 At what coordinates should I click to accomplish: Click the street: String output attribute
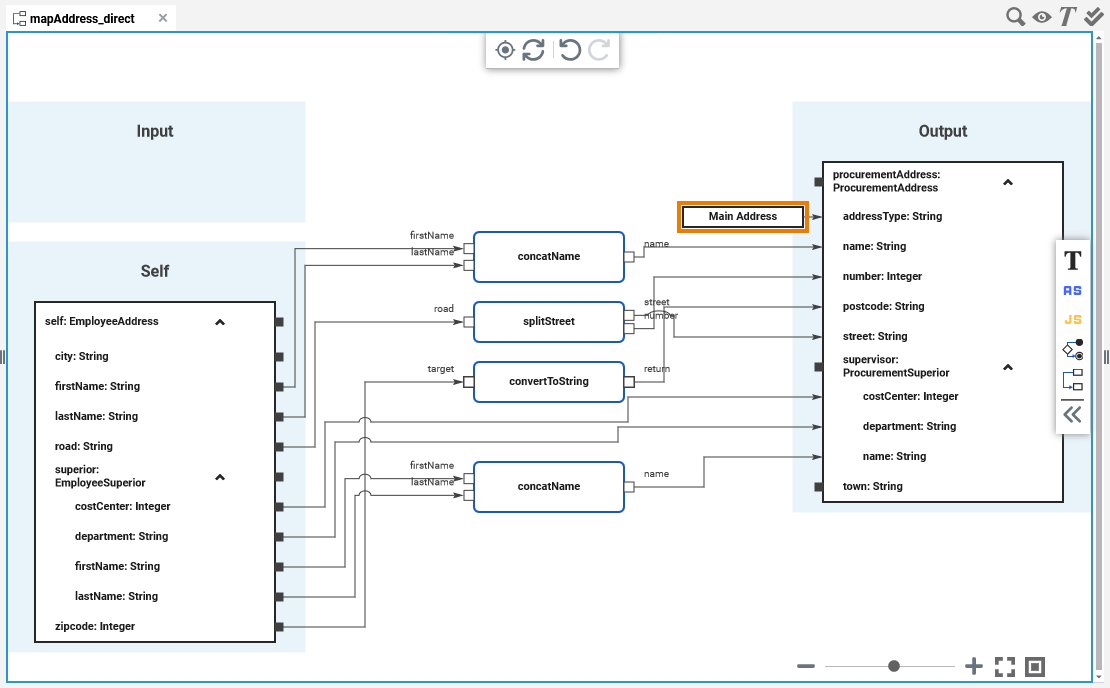[x=875, y=336]
